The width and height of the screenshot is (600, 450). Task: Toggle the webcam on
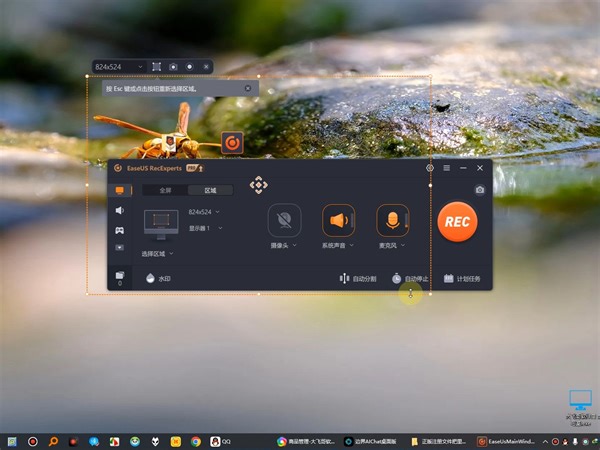point(284,220)
